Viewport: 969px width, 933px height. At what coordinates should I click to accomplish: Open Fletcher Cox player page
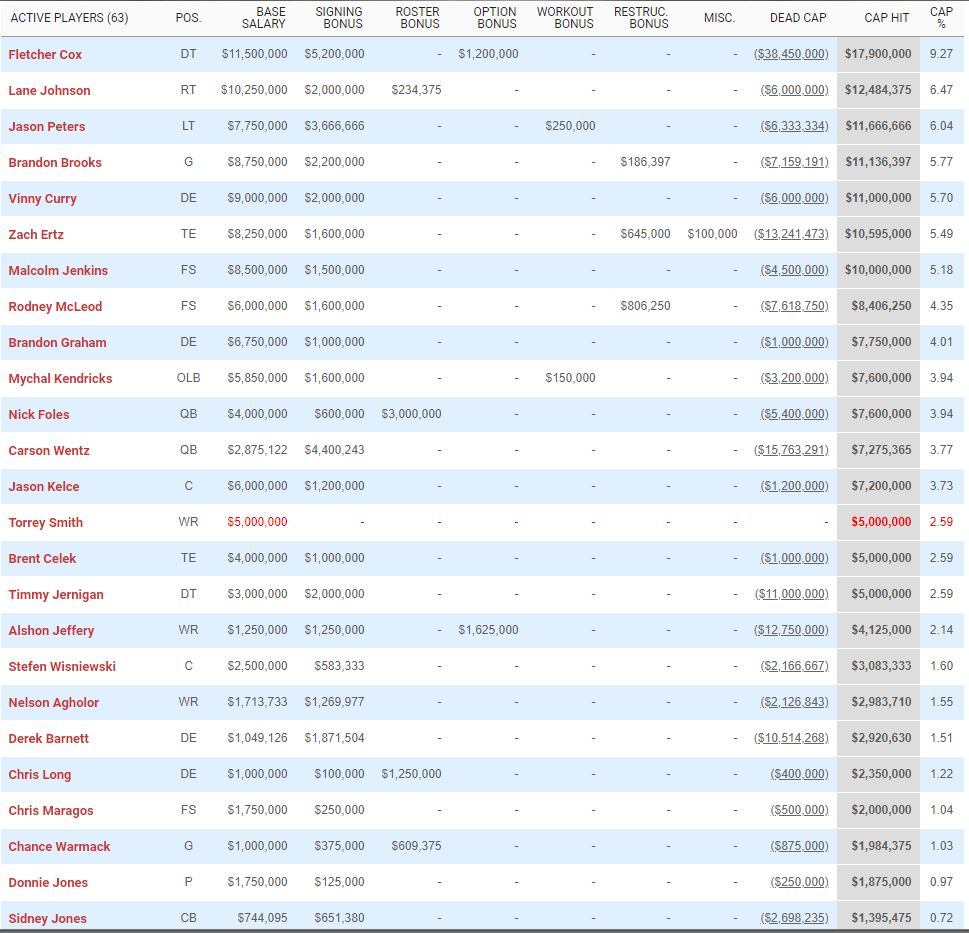click(x=45, y=54)
